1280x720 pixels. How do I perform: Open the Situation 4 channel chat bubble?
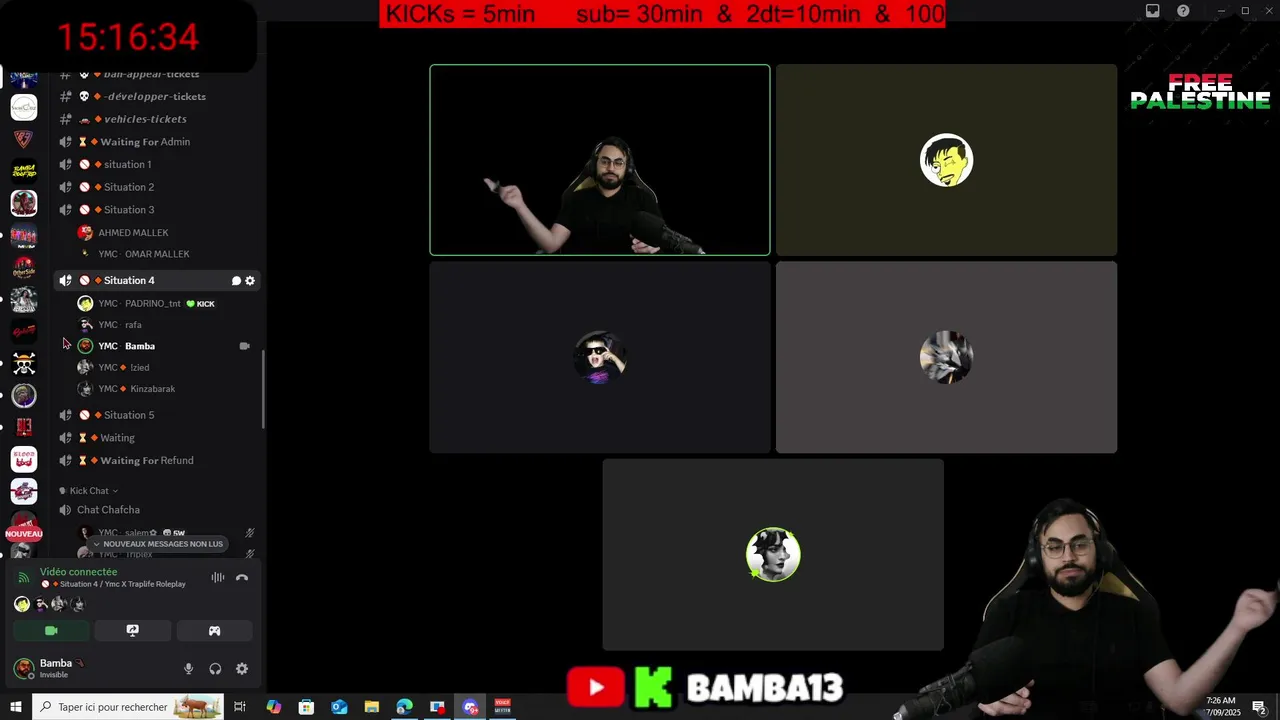point(236,281)
